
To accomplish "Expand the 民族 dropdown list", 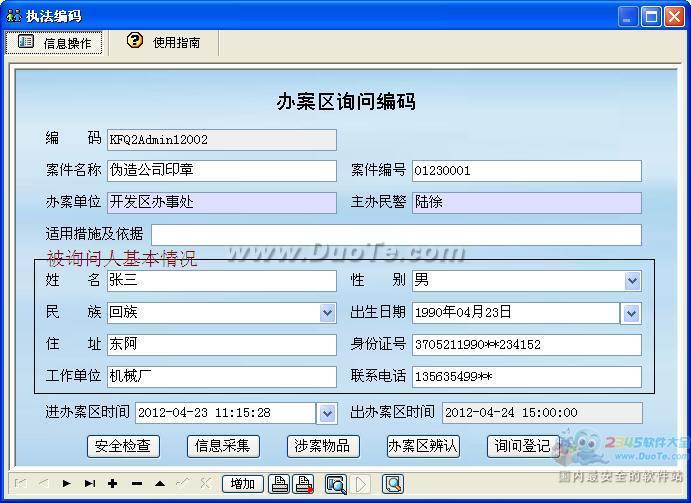I will tap(327, 313).
